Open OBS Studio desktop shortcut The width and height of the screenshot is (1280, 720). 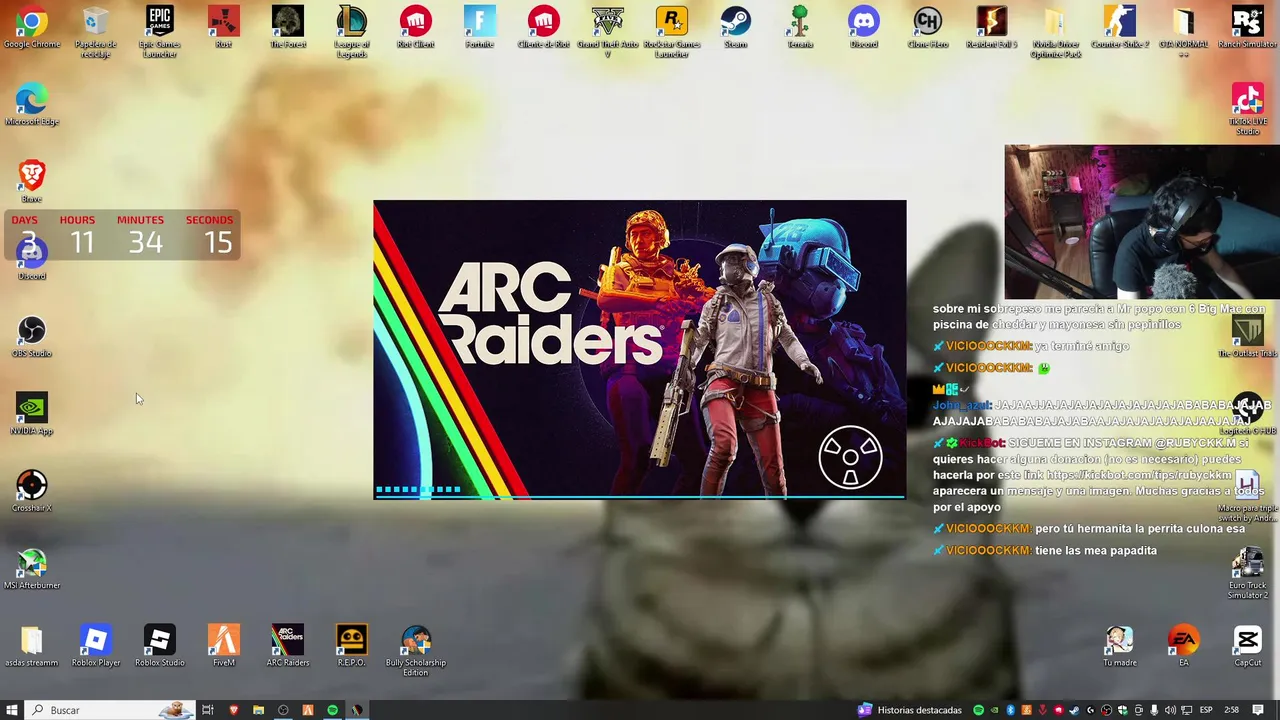(31, 337)
